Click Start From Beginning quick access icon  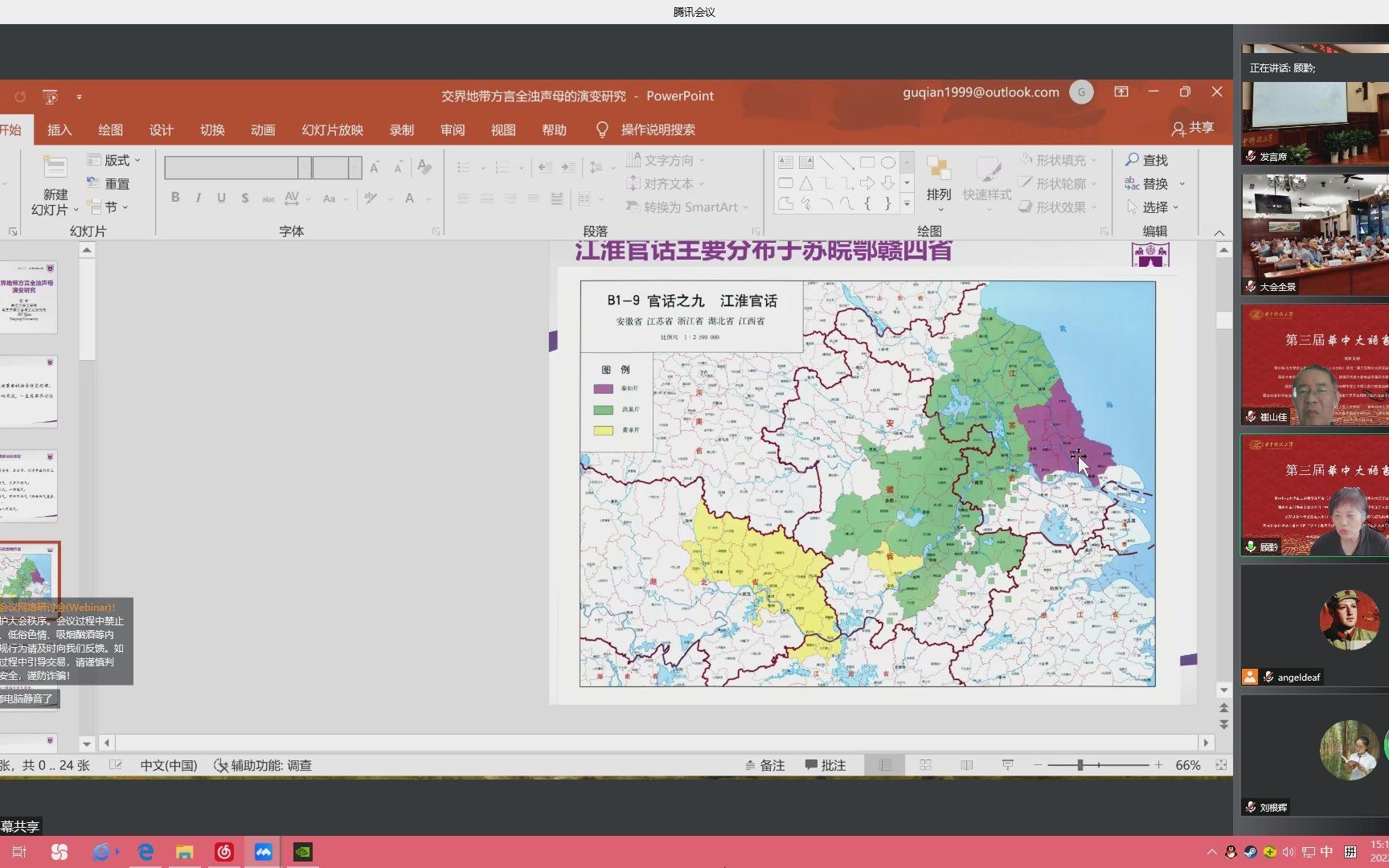tap(51, 96)
